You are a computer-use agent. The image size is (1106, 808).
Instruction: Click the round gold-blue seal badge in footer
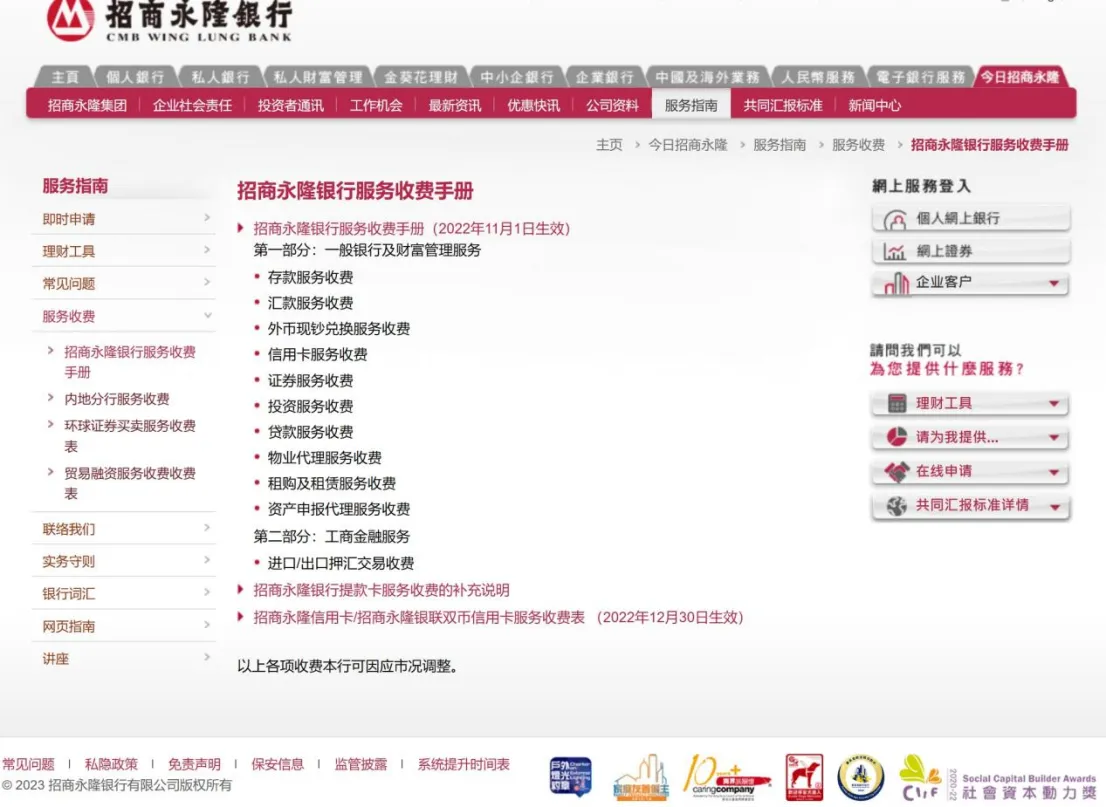tap(860, 778)
